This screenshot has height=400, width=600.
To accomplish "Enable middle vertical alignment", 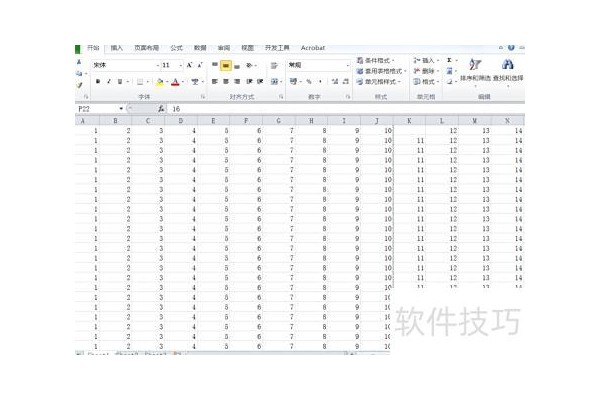I will pyautogui.click(x=226, y=66).
